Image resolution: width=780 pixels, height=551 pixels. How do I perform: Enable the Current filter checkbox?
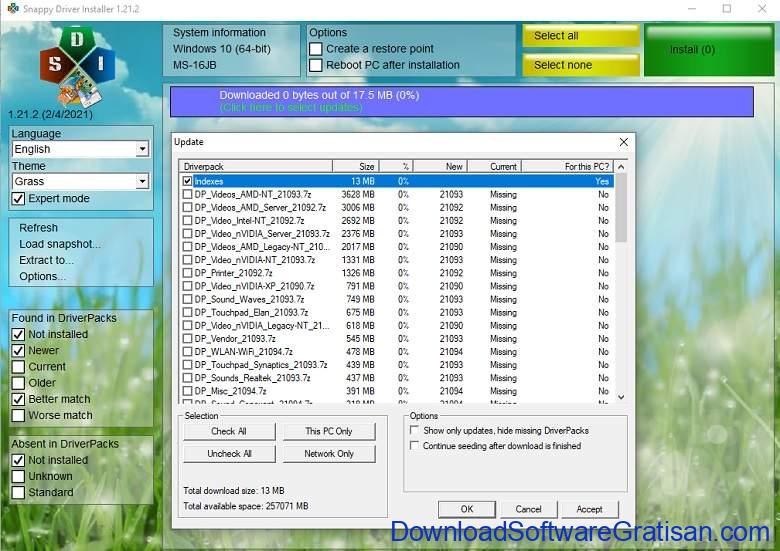pyautogui.click(x=18, y=367)
